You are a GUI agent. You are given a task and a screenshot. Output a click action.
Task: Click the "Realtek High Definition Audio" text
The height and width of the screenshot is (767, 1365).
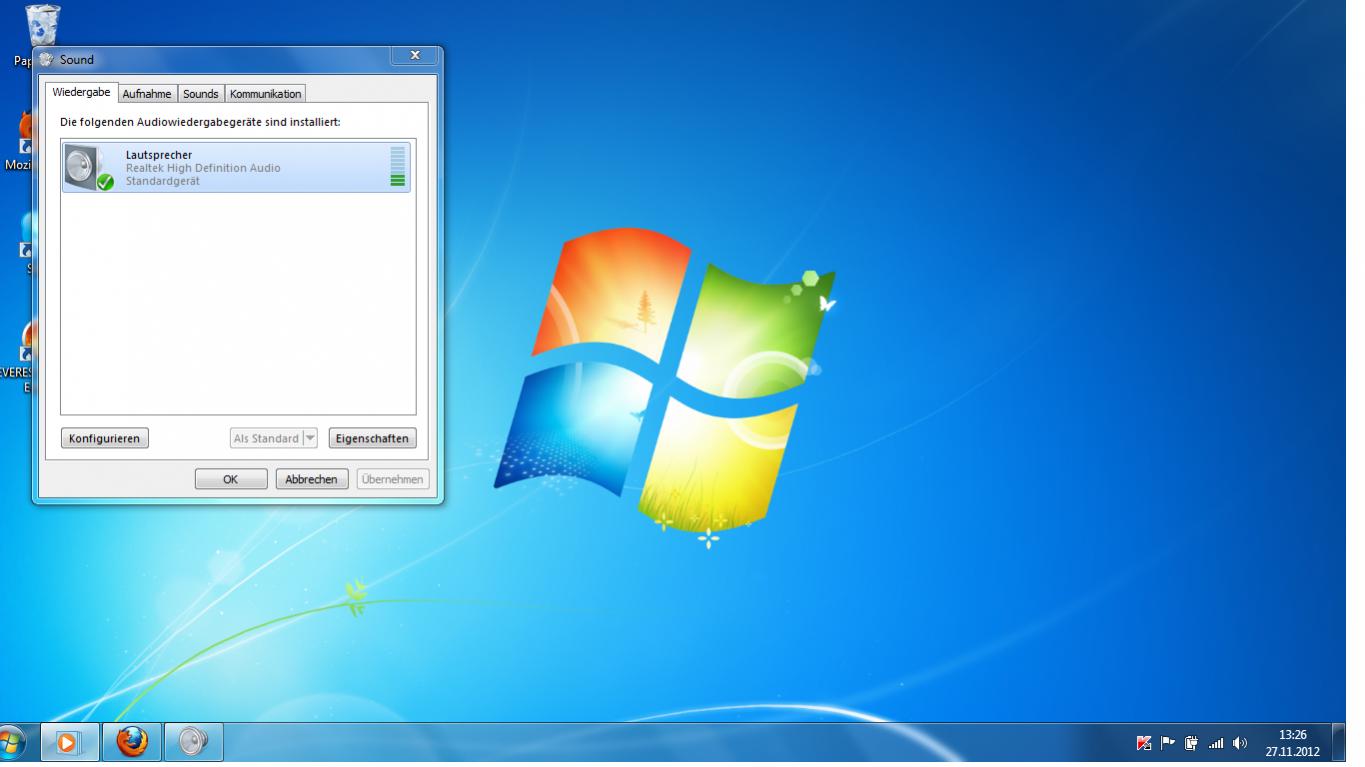[x=203, y=168]
